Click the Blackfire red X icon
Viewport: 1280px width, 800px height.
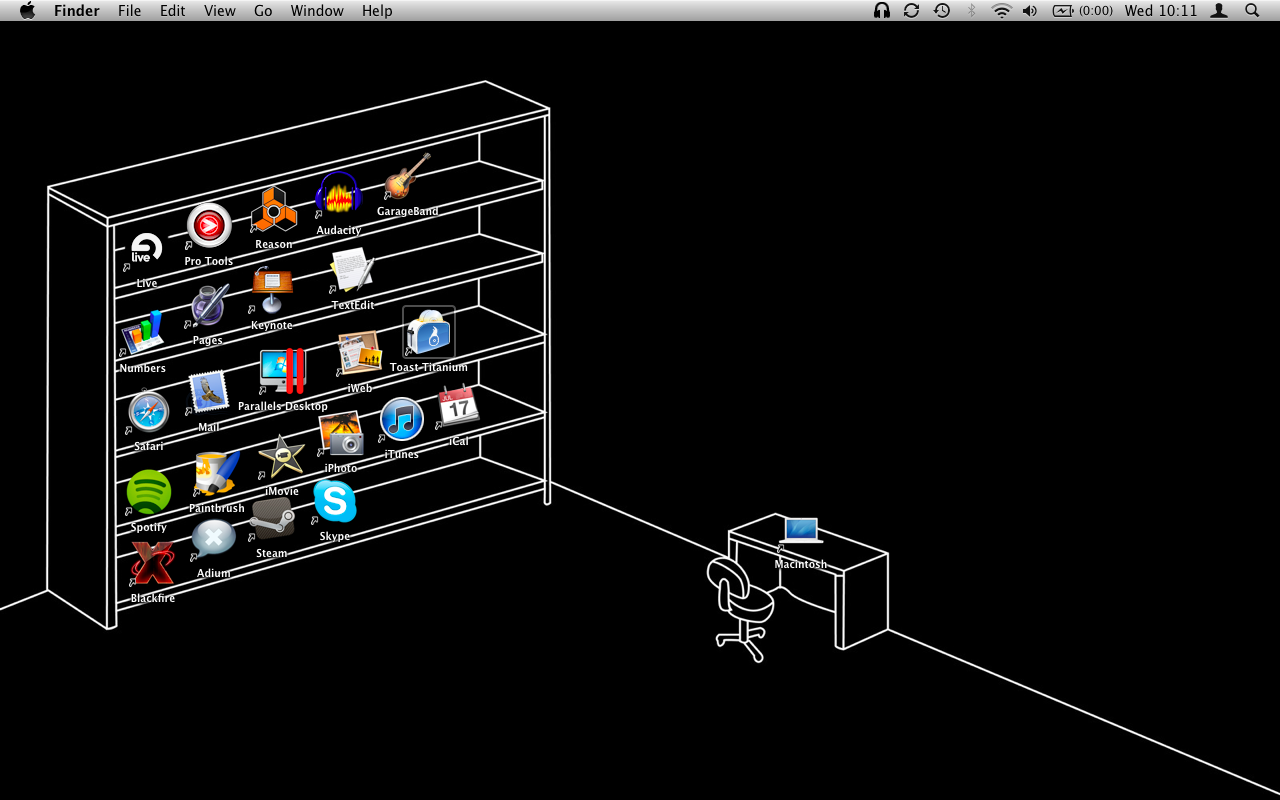pyautogui.click(x=152, y=564)
